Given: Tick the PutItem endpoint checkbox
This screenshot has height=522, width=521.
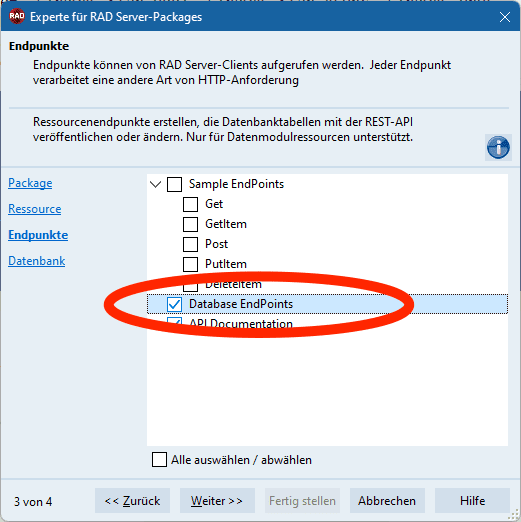Looking at the screenshot, I should click(x=190, y=264).
